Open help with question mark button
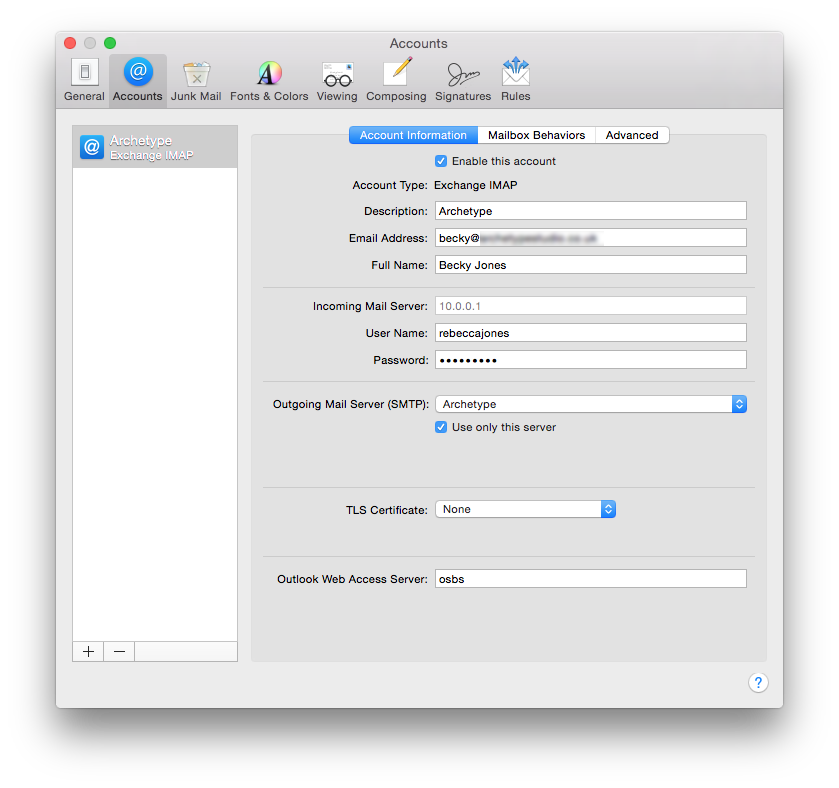 point(758,683)
